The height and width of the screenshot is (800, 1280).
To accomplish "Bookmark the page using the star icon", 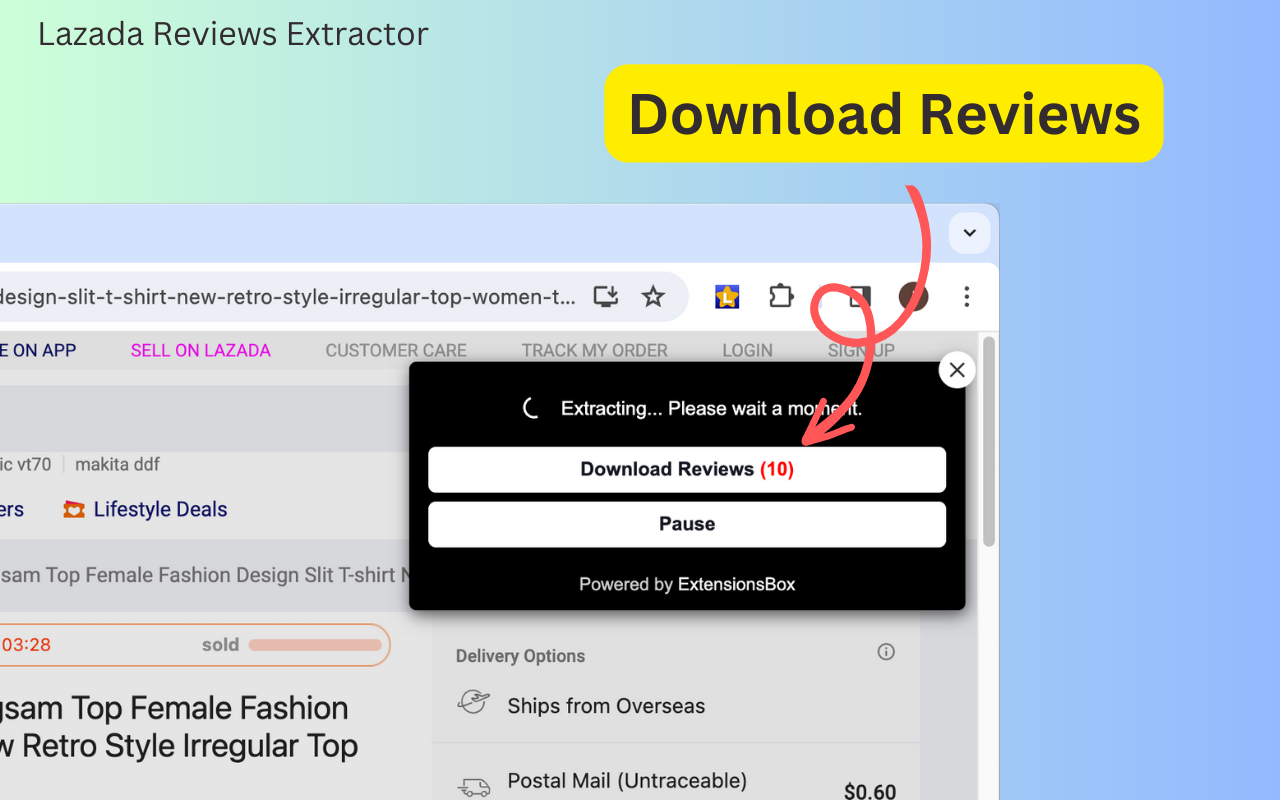I will pyautogui.click(x=653, y=296).
